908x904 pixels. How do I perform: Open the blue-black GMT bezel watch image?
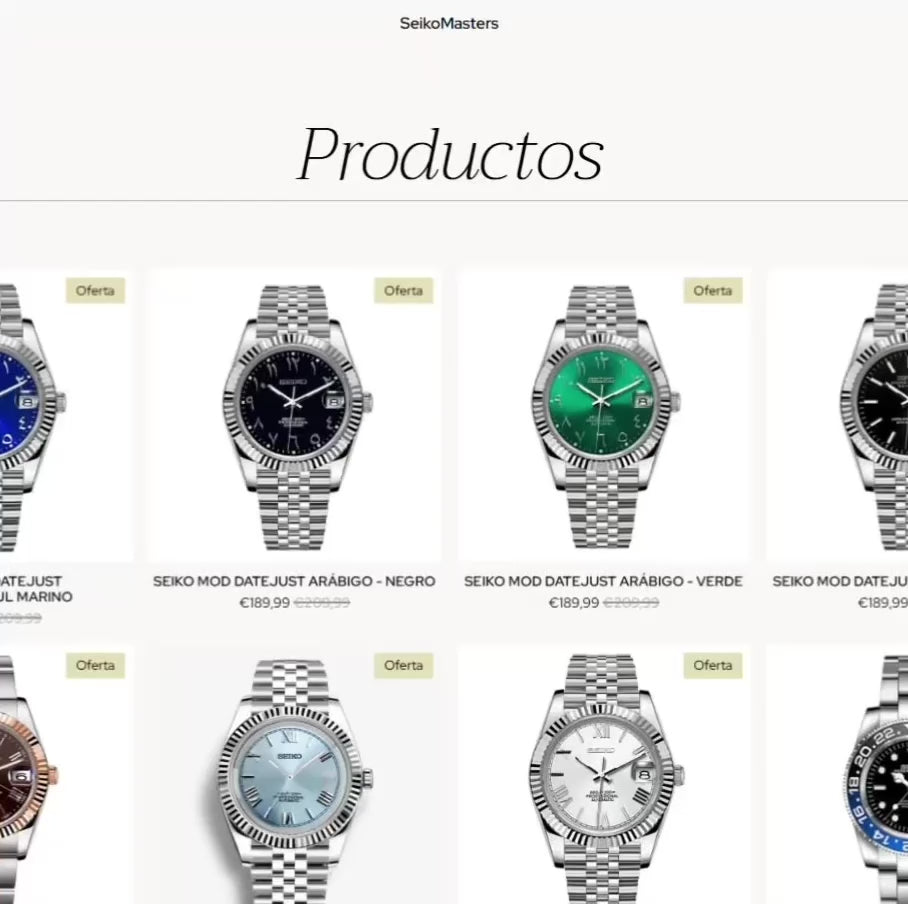(837, 775)
